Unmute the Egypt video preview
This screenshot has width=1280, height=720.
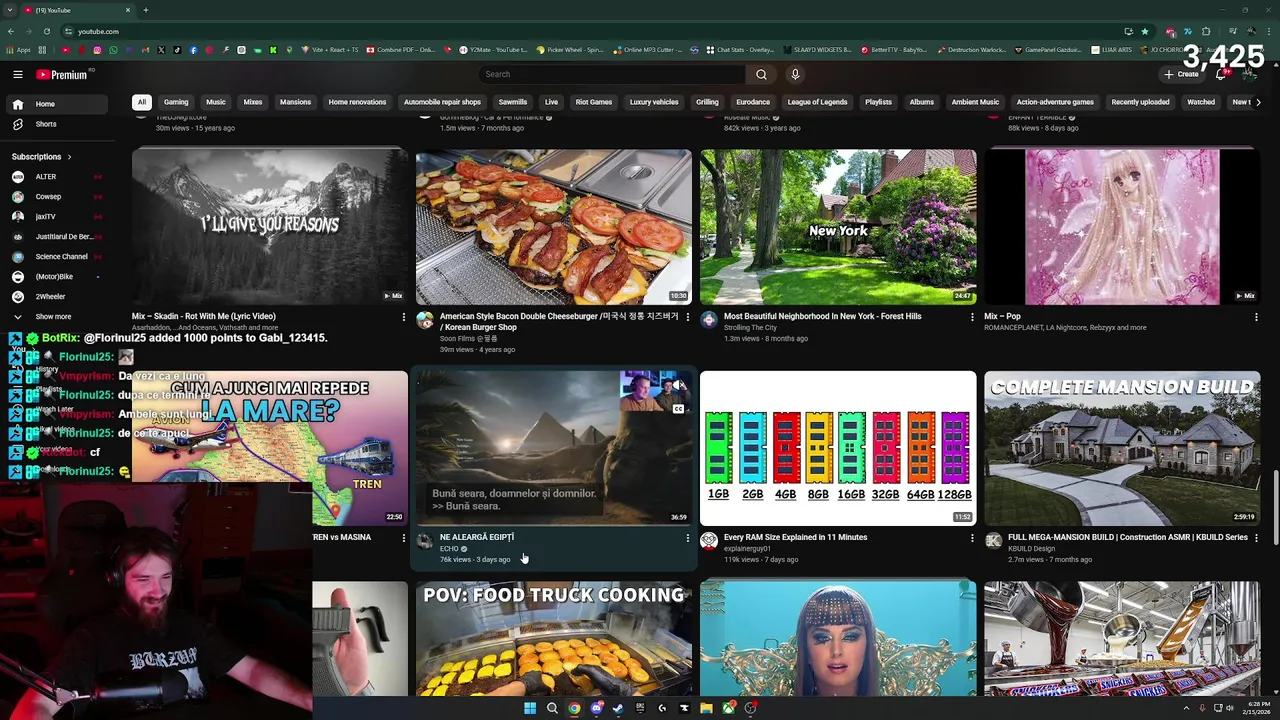(678, 385)
